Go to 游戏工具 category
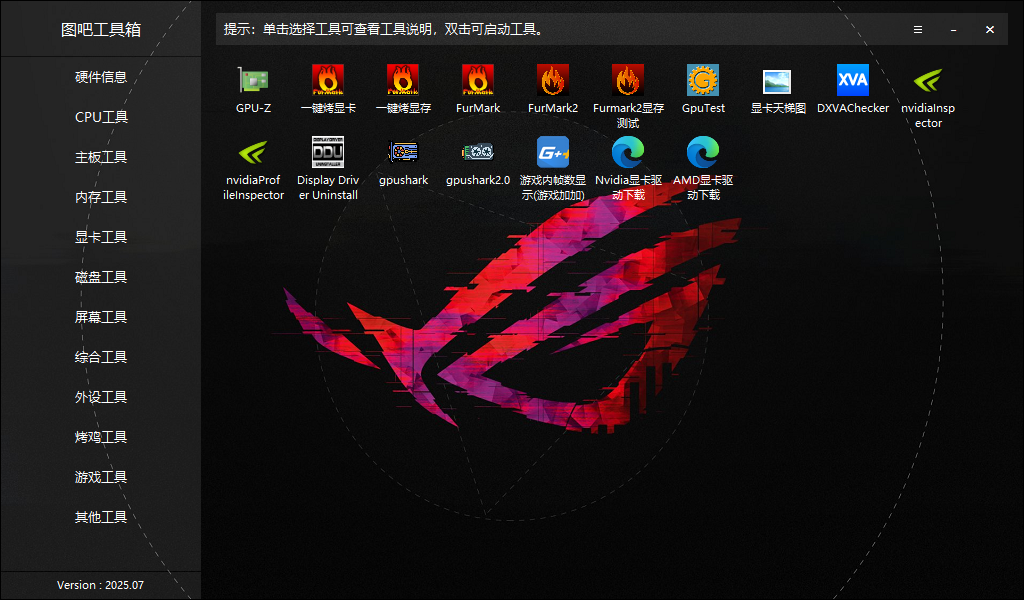 tap(101, 477)
